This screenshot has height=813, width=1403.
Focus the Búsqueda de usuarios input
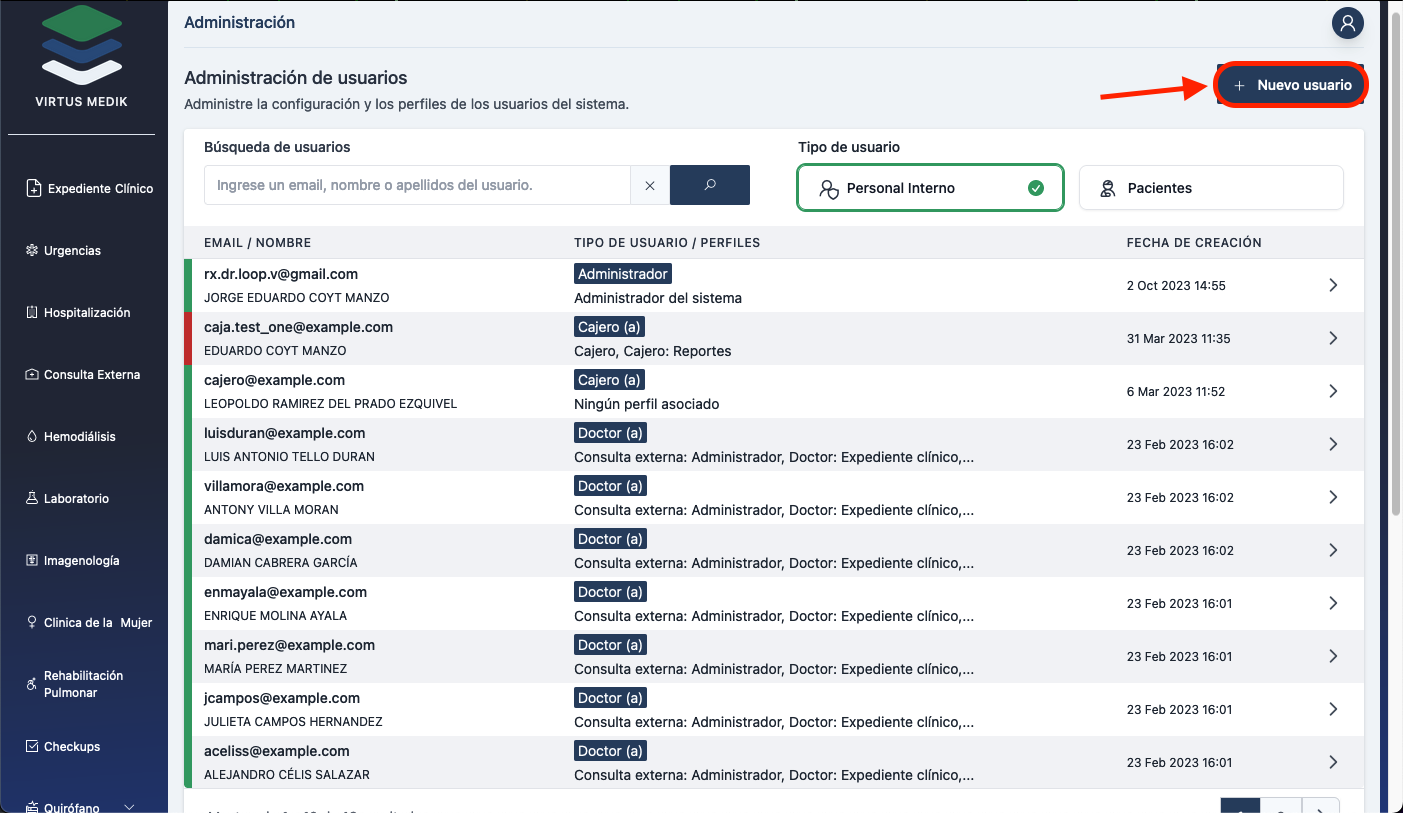pyautogui.click(x=417, y=185)
